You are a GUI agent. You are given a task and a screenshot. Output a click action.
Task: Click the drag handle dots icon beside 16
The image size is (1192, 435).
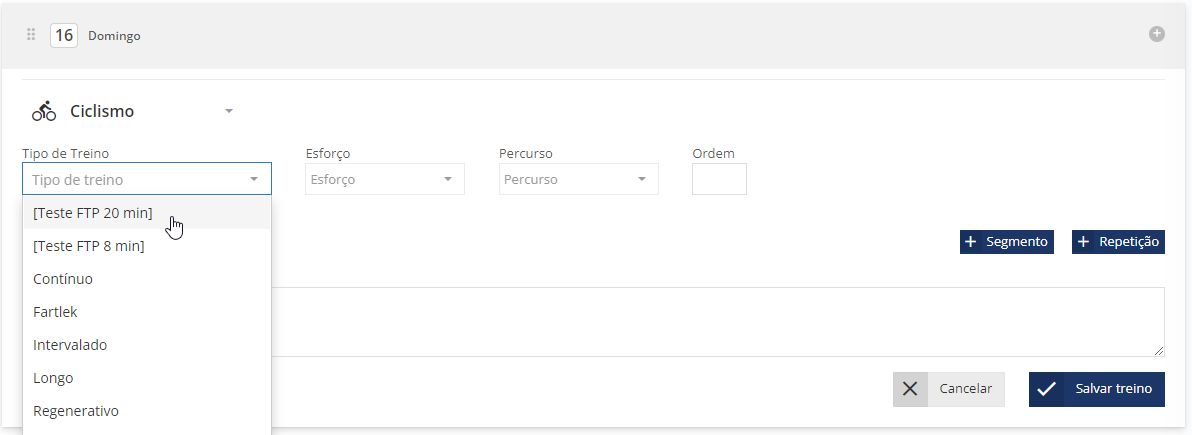pyautogui.click(x=31, y=35)
